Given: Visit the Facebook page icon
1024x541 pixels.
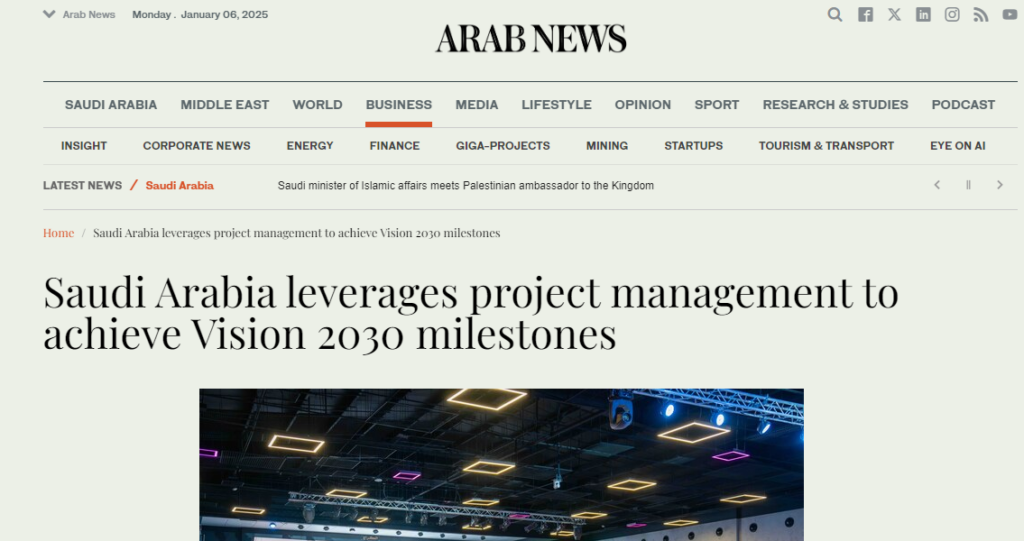Looking at the screenshot, I should [865, 14].
